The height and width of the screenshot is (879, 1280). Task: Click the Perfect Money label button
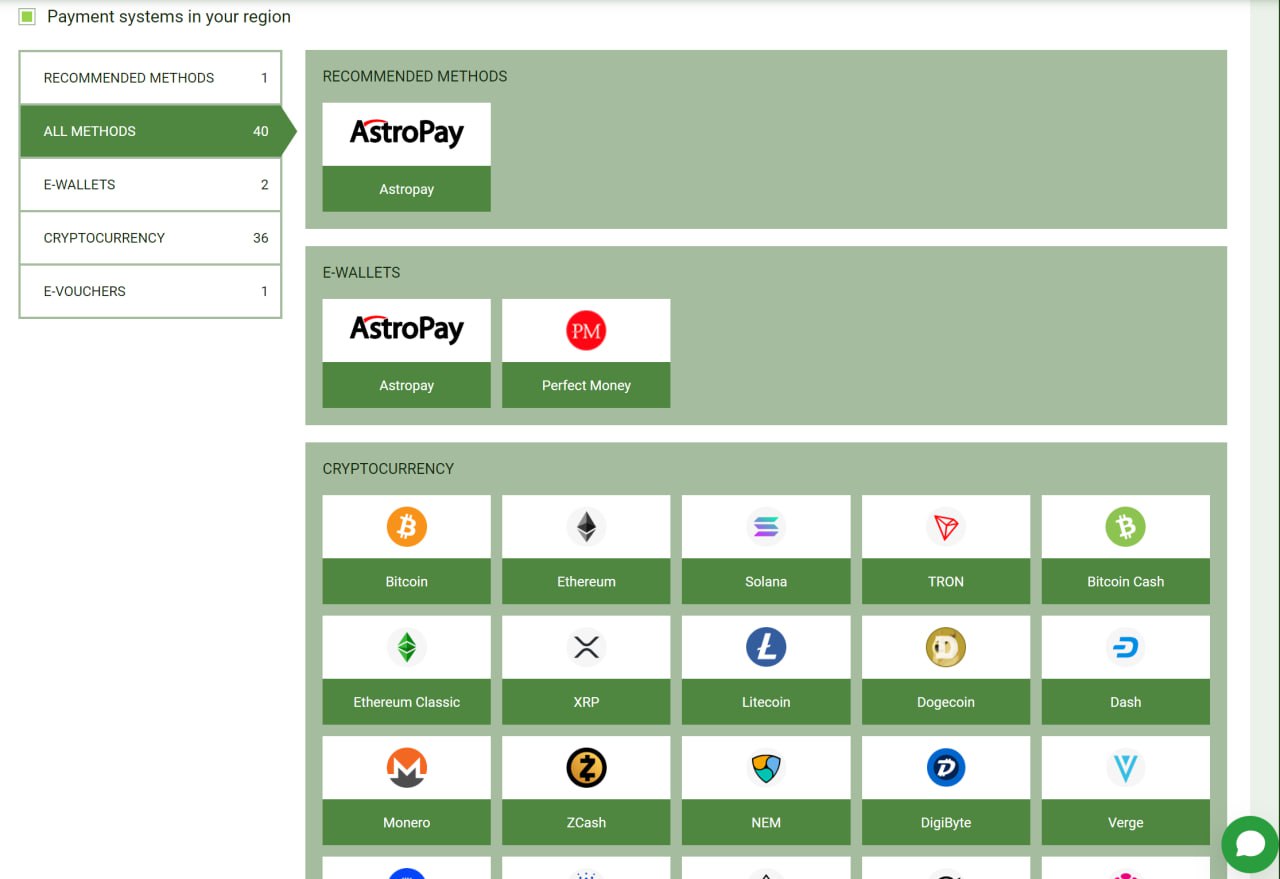pyautogui.click(x=586, y=385)
